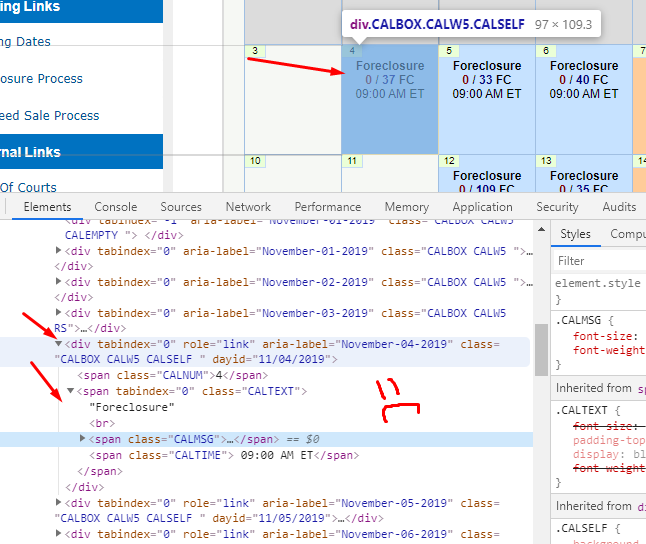Open the Dates sidebar link
Image resolution: width=646 pixels, height=544 pixels.
(x=25, y=42)
